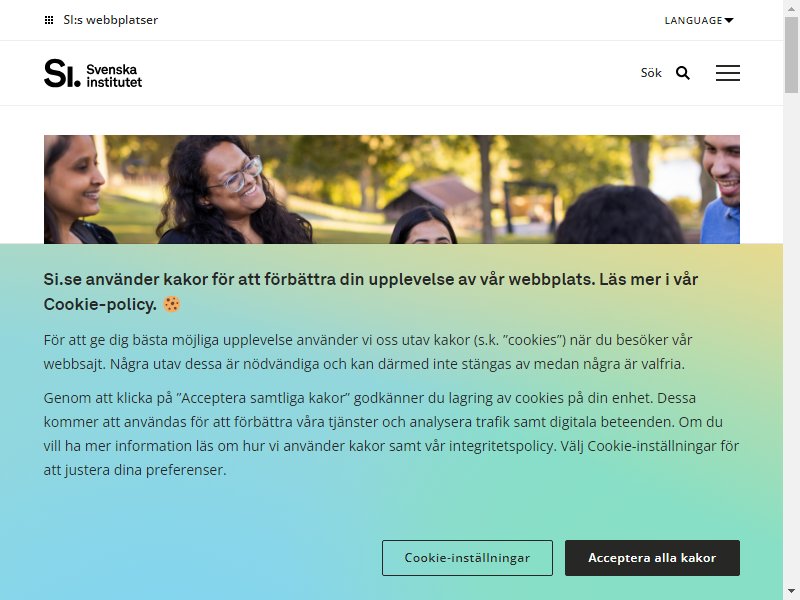Image resolution: width=800 pixels, height=600 pixels.
Task: Open Cookie-inställningar
Action: click(x=467, y=558)
